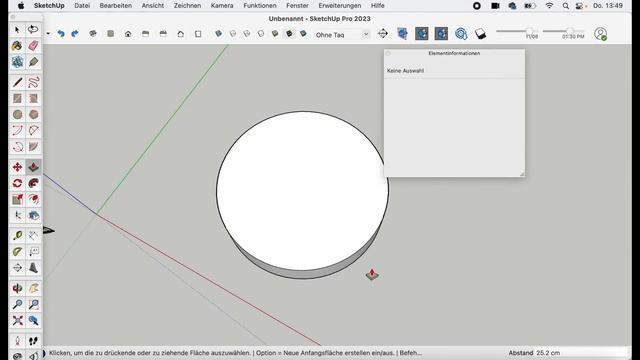
Task: Open the Hilfe menu
Action: 378,6
